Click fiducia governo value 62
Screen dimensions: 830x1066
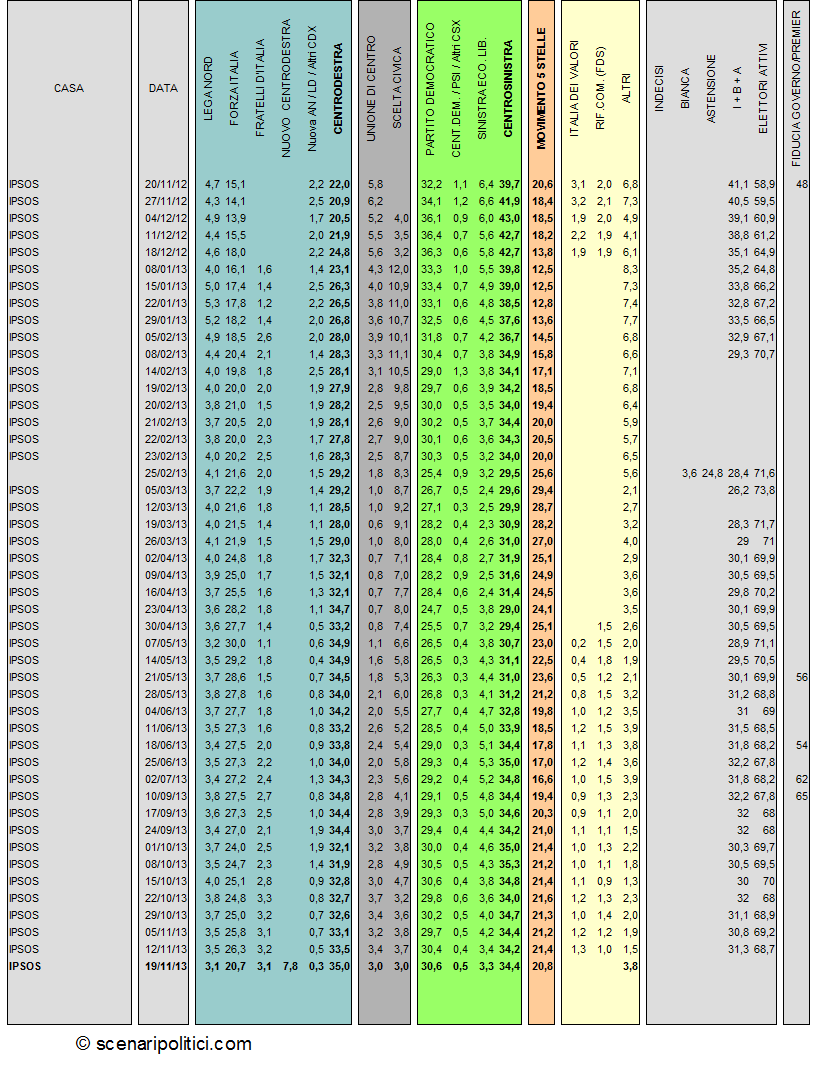coord(802,779)
